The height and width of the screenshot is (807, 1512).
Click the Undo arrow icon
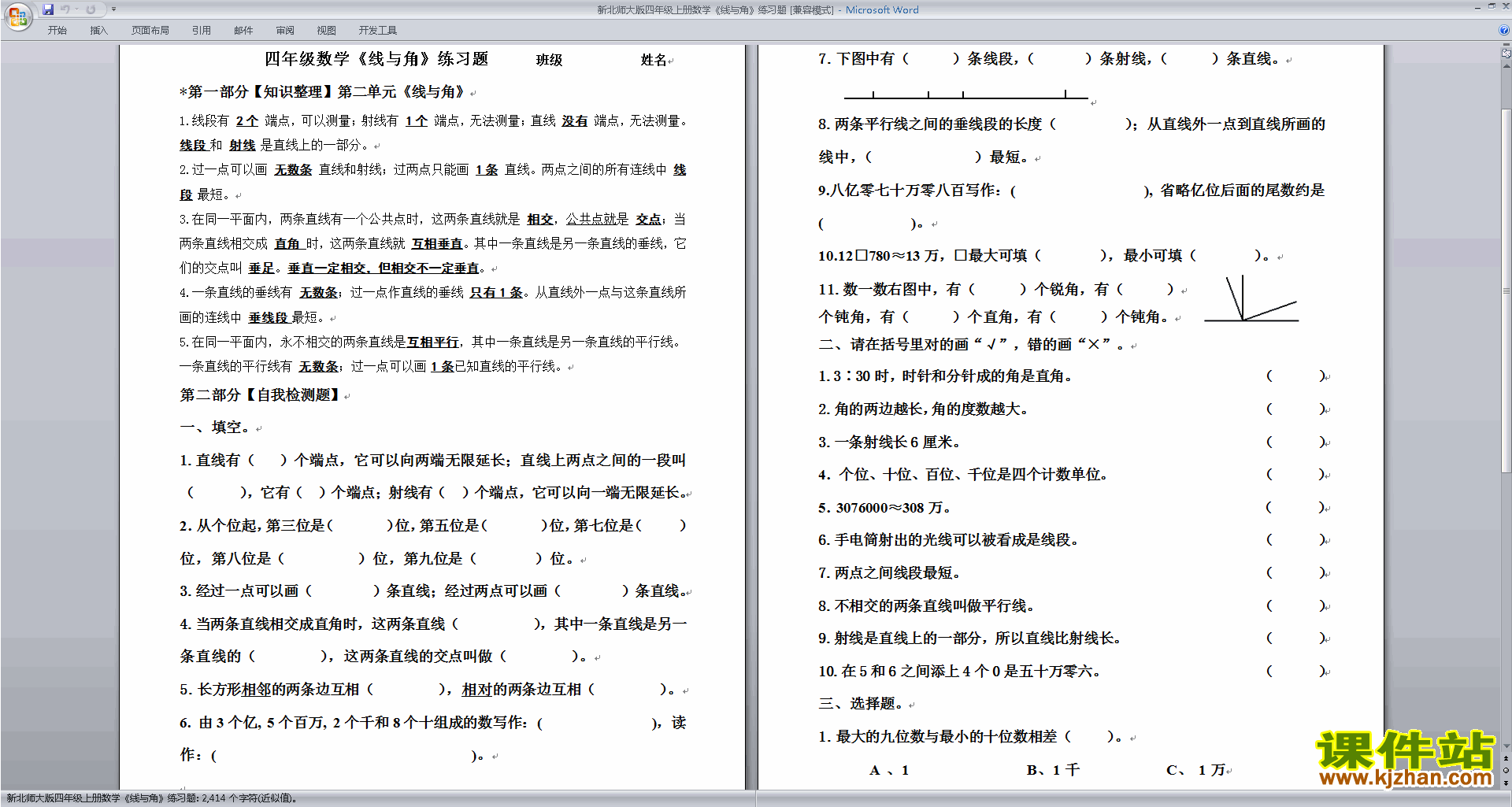pos(65,9)
